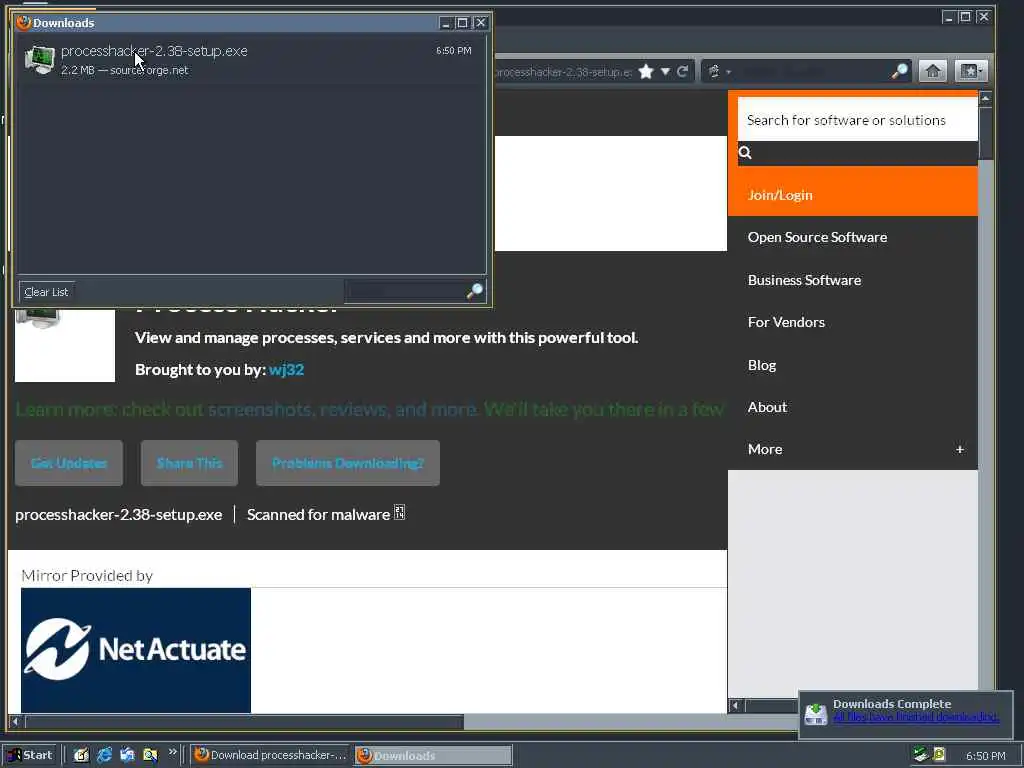Open the search engine selector dropdown
1024x768 pixels.
point(719,71)
